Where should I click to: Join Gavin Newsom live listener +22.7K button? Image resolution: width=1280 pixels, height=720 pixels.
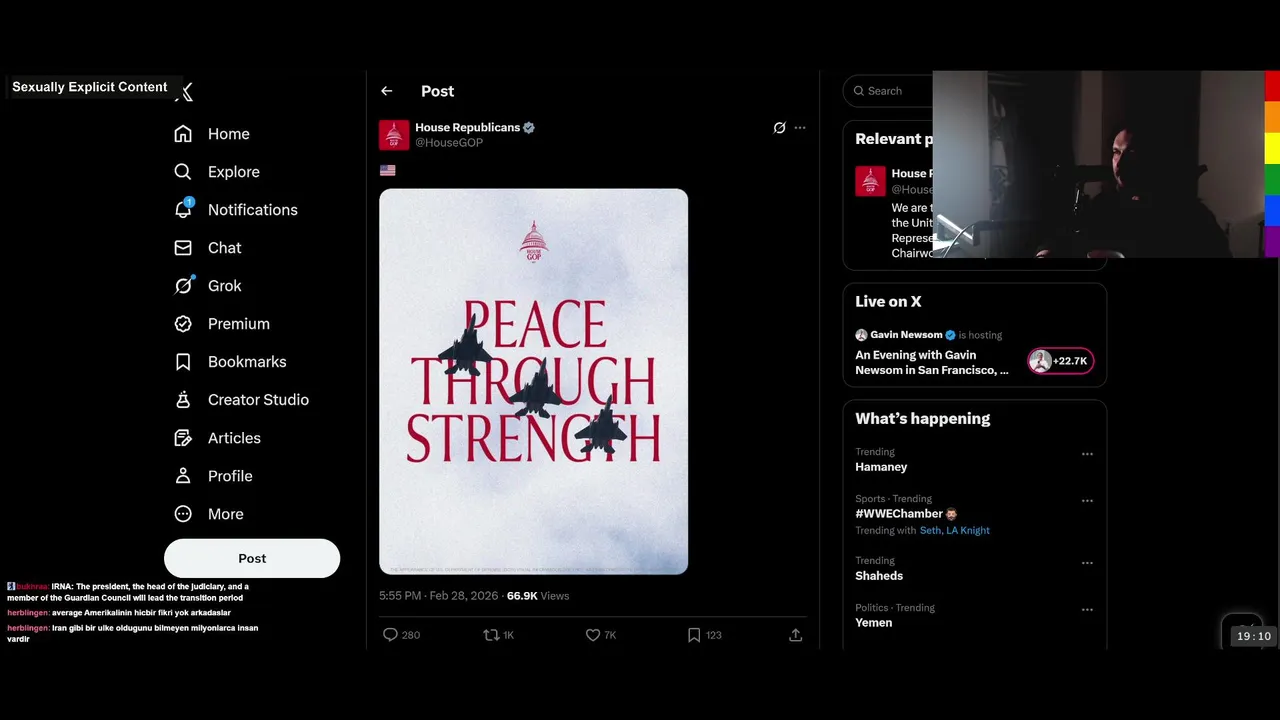click(1060, 361)
